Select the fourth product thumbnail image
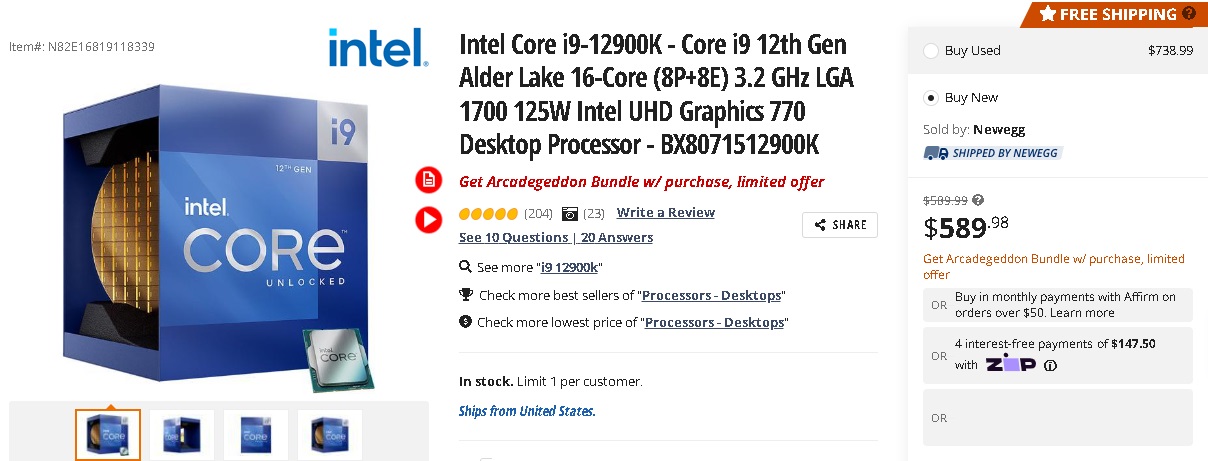The width and height of the screenshot is (1208, 461). 330,434
